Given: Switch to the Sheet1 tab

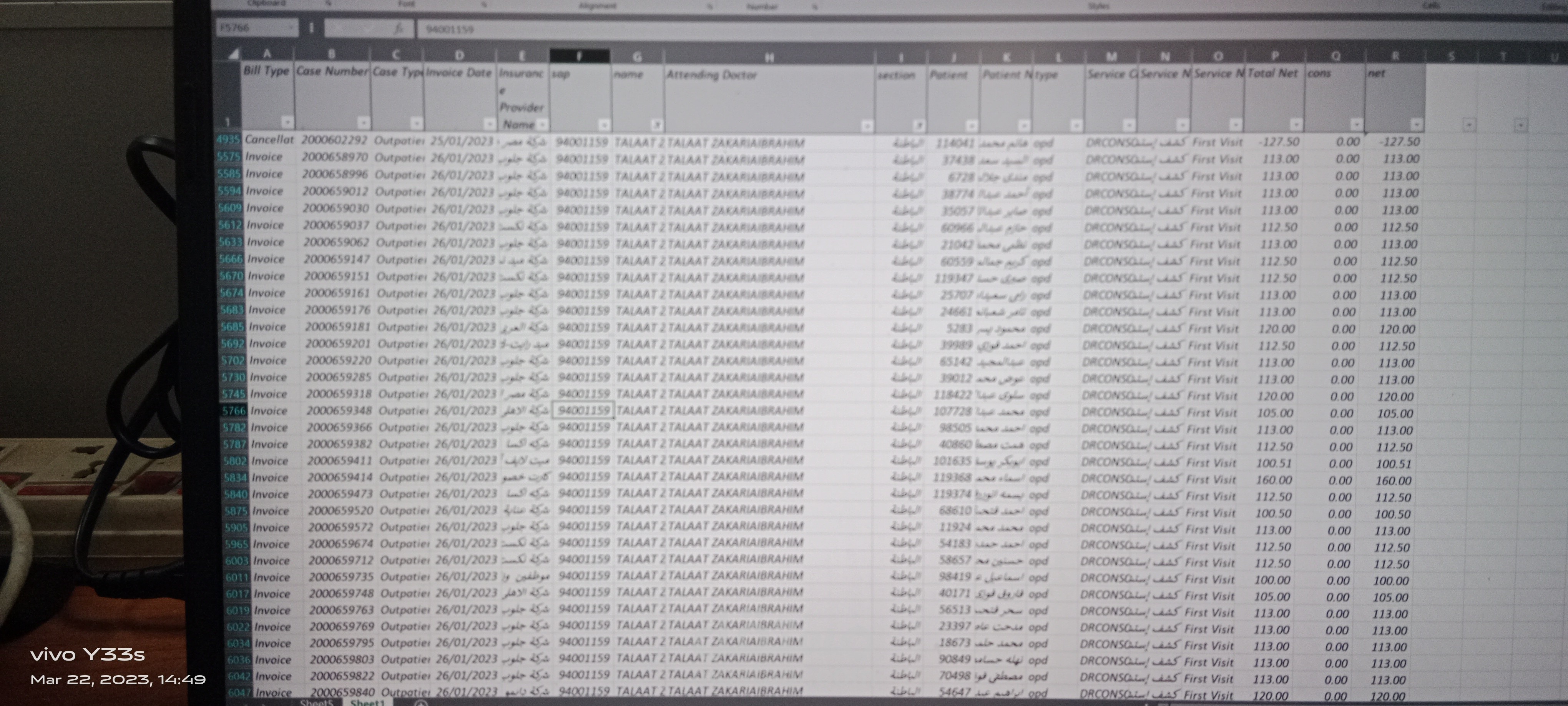Looking at the screenshot, I should coord(368,702).
